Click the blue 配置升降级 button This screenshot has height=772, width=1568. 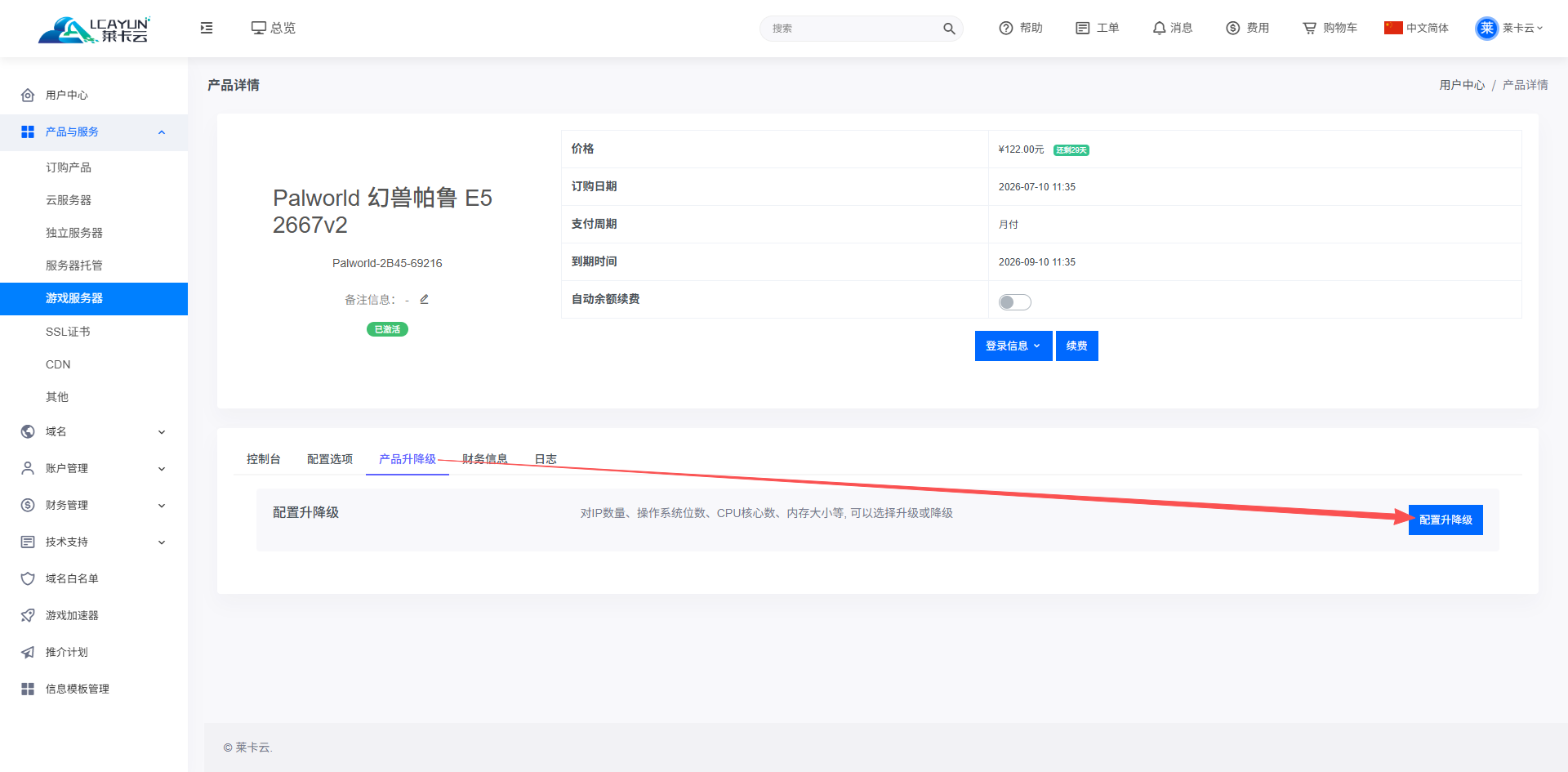[1445, 520]
